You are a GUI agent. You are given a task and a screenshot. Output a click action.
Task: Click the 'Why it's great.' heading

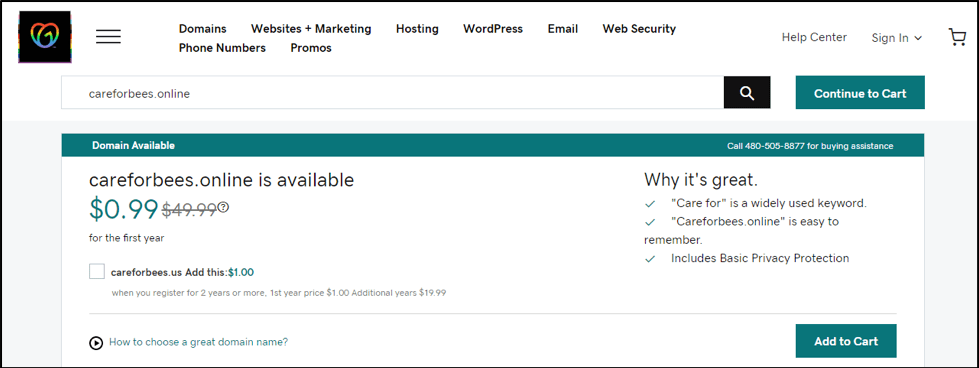tap(701, 181)
